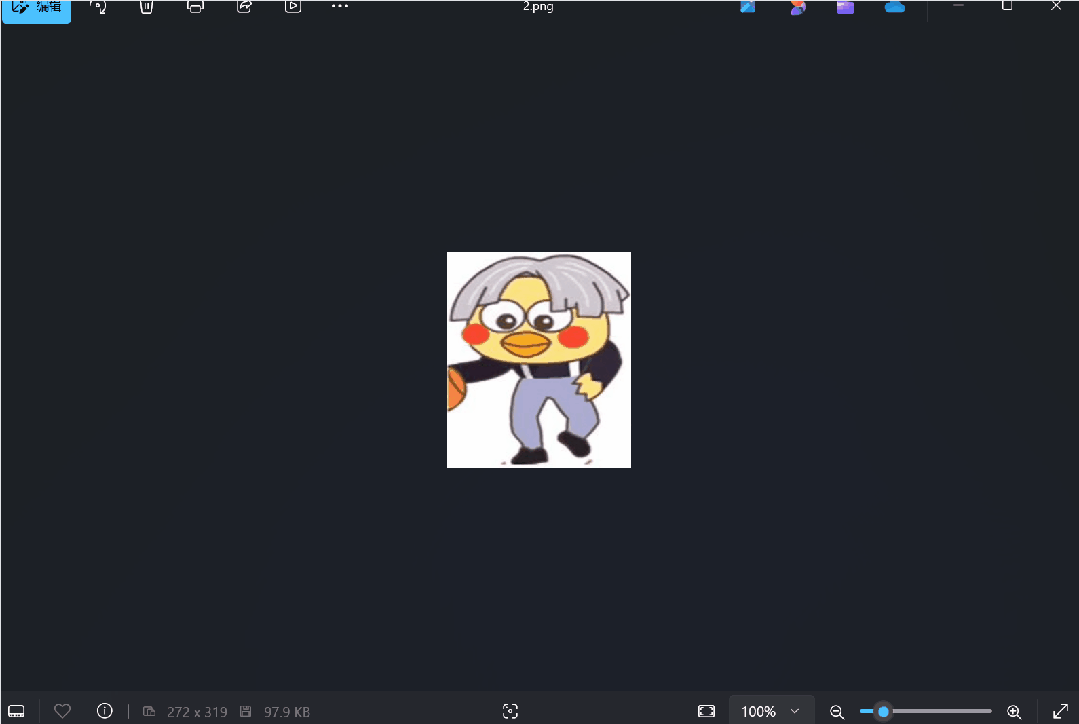Zoom out with the minus magnifier
The width and height of the screenshot is (1079, 724).
click(837, 712)
